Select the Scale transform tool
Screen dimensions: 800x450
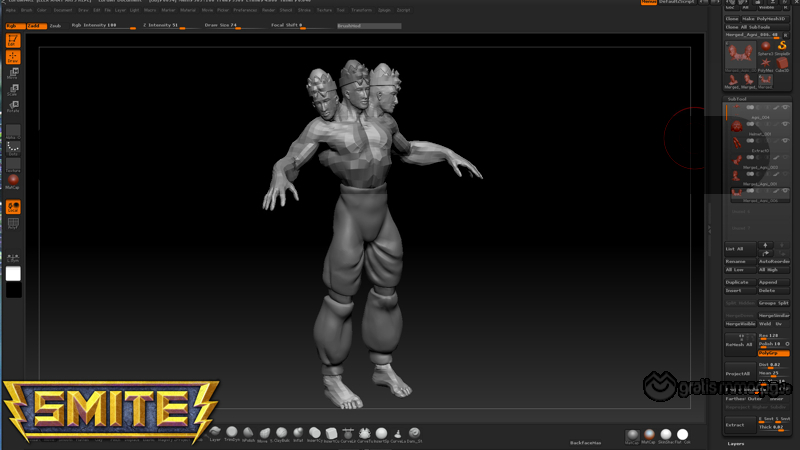pyautogui.click(x=13, y=90)
